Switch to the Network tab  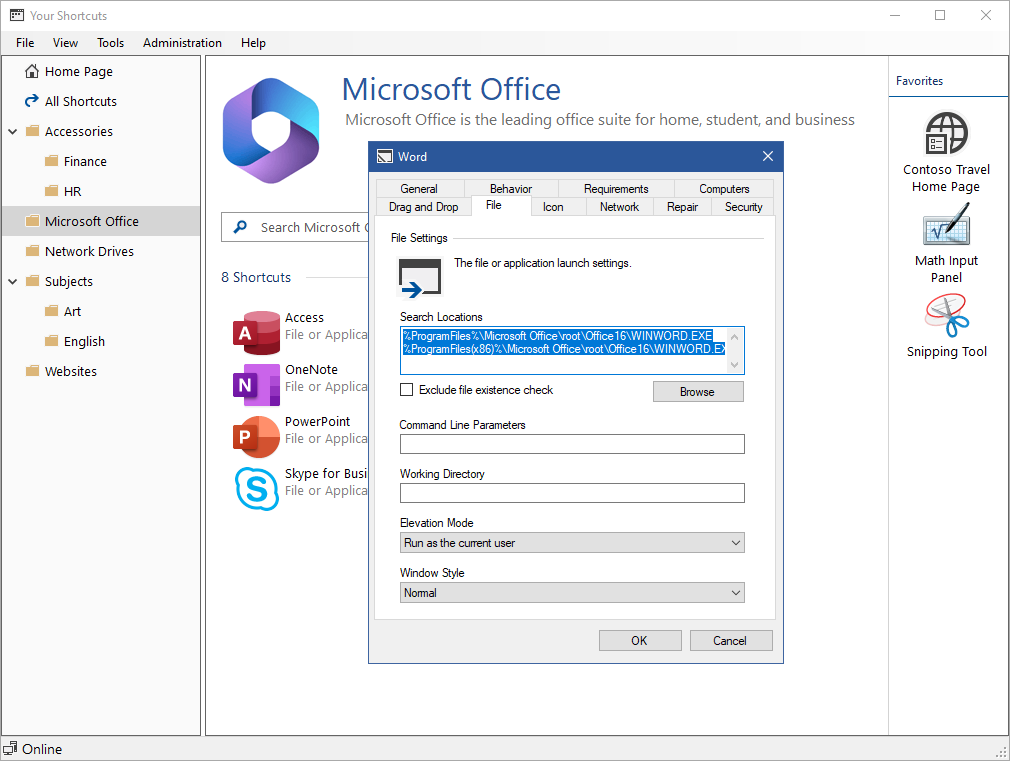(619, 207)
